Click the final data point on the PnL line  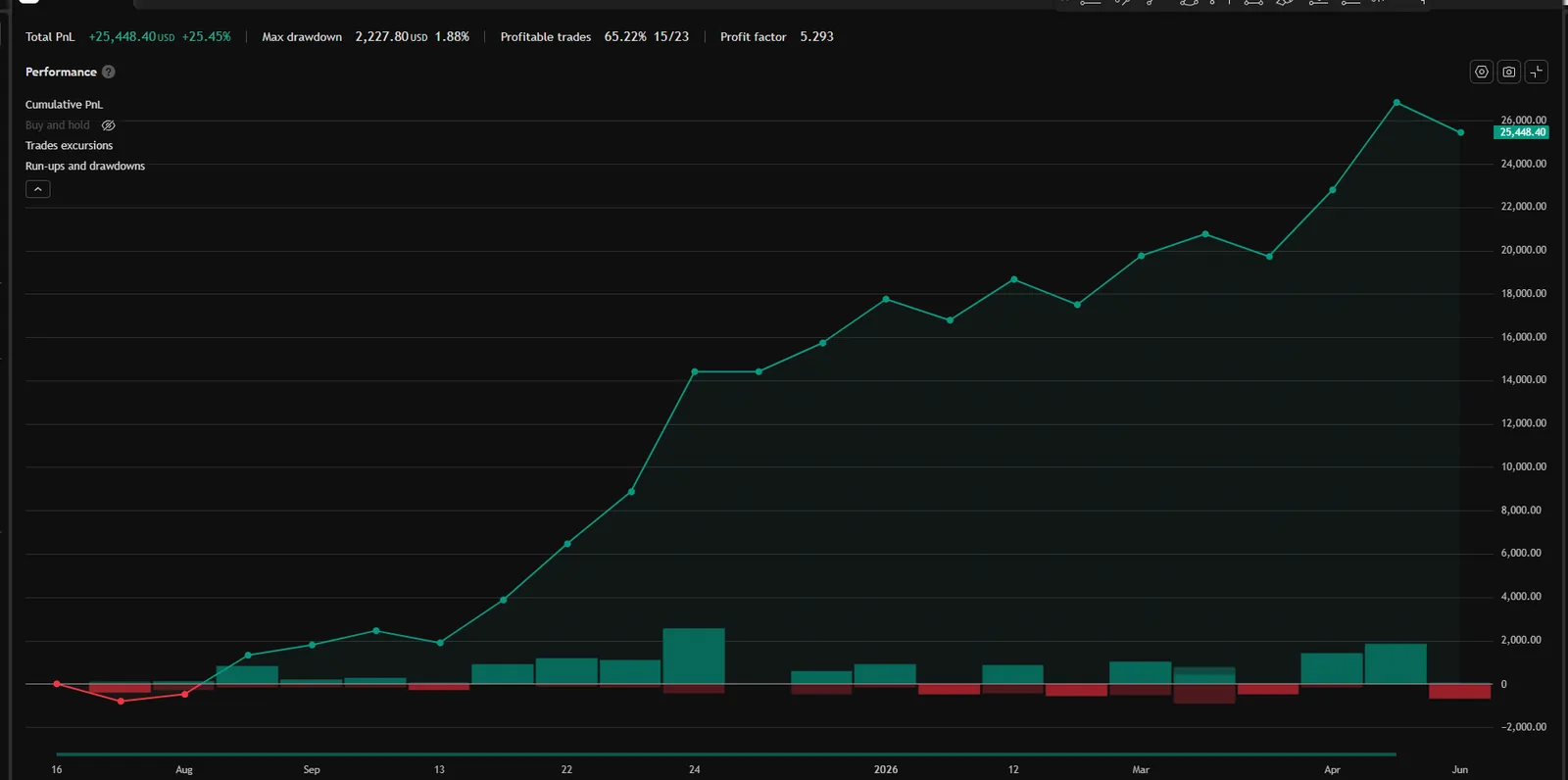1461,133
